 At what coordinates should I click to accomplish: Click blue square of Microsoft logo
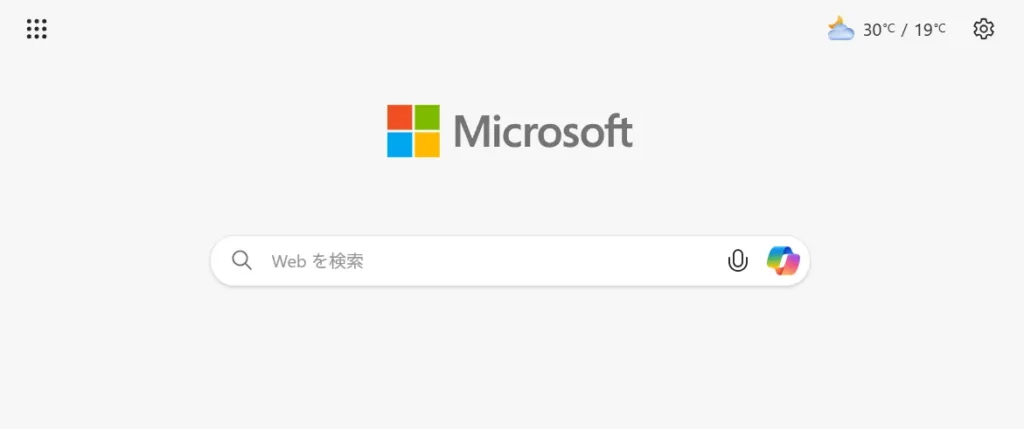(x=400, y=145)
